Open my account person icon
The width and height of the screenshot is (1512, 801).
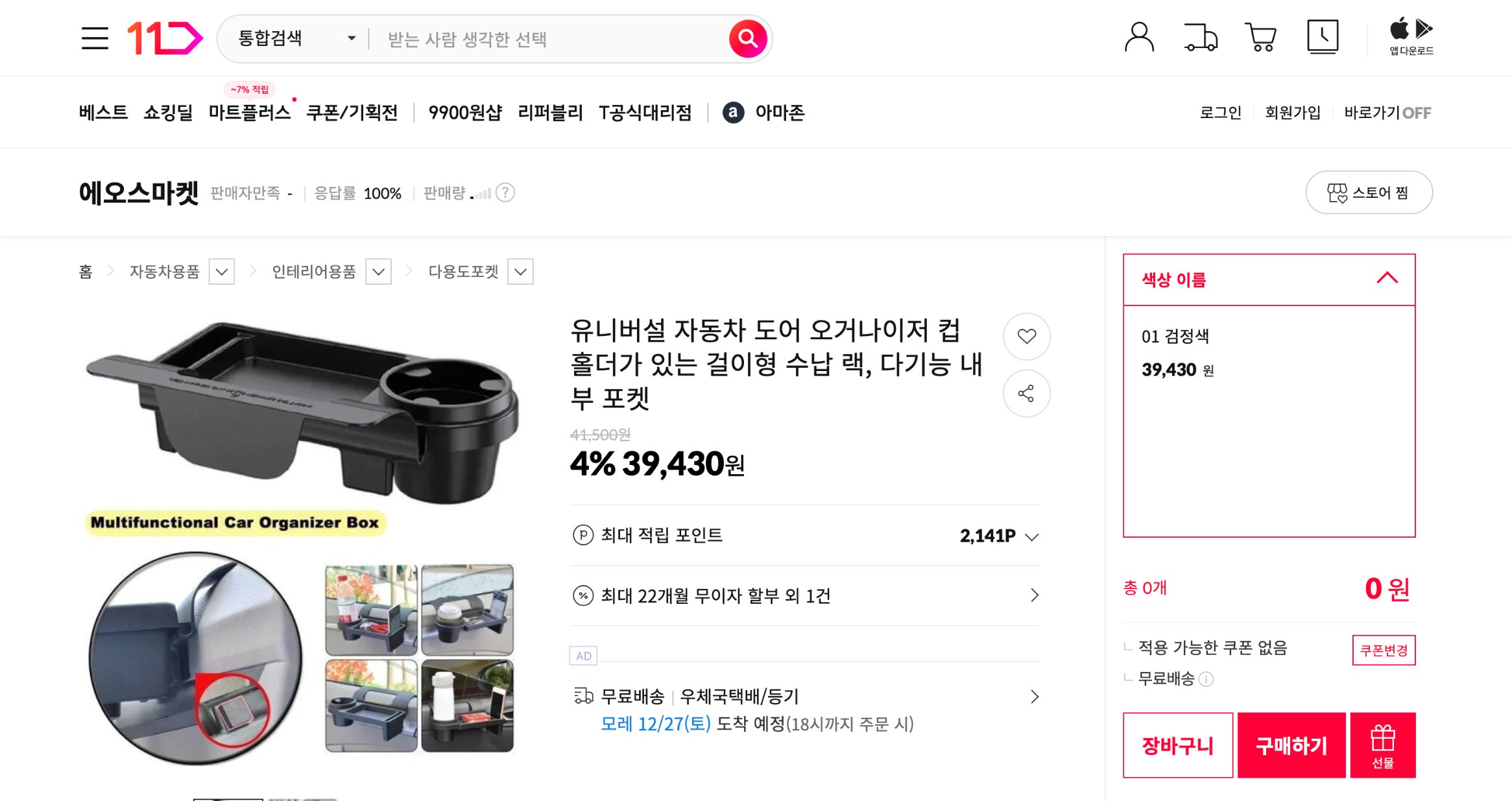[x=1140, y=38]
